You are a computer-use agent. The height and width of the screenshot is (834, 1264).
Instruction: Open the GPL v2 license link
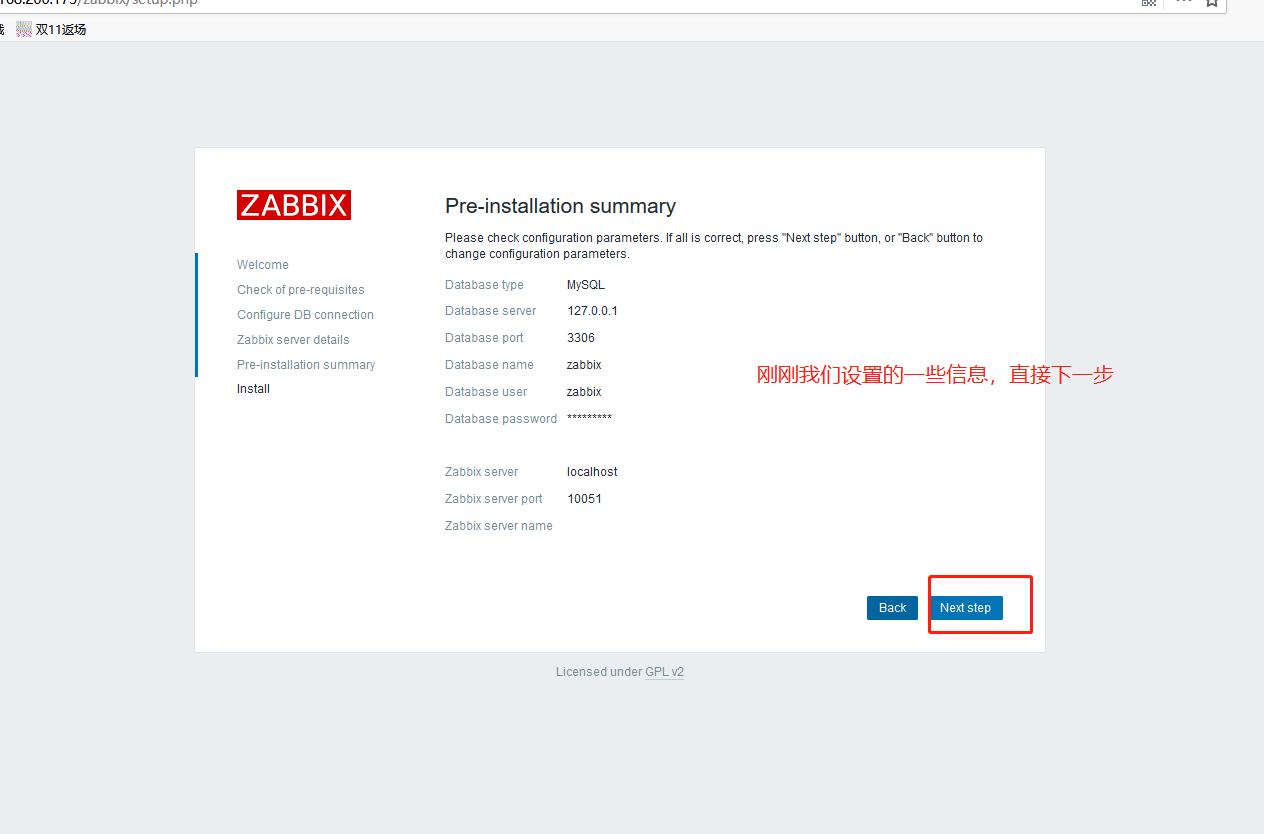click(664, 672)
